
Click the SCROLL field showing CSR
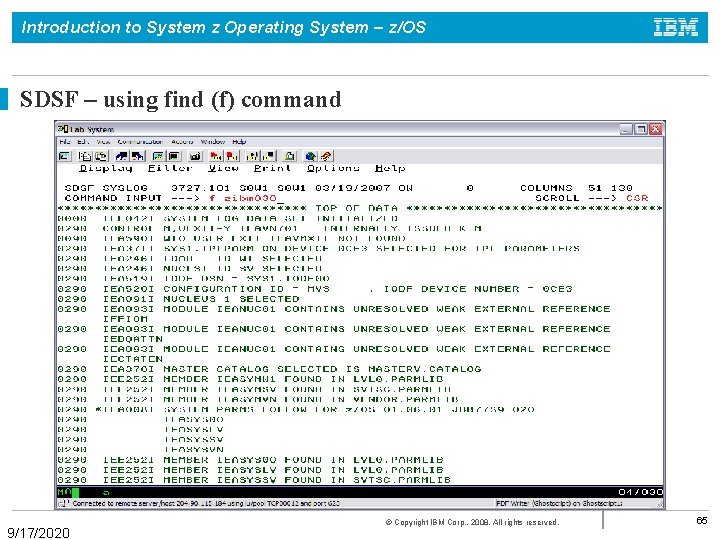637,198
